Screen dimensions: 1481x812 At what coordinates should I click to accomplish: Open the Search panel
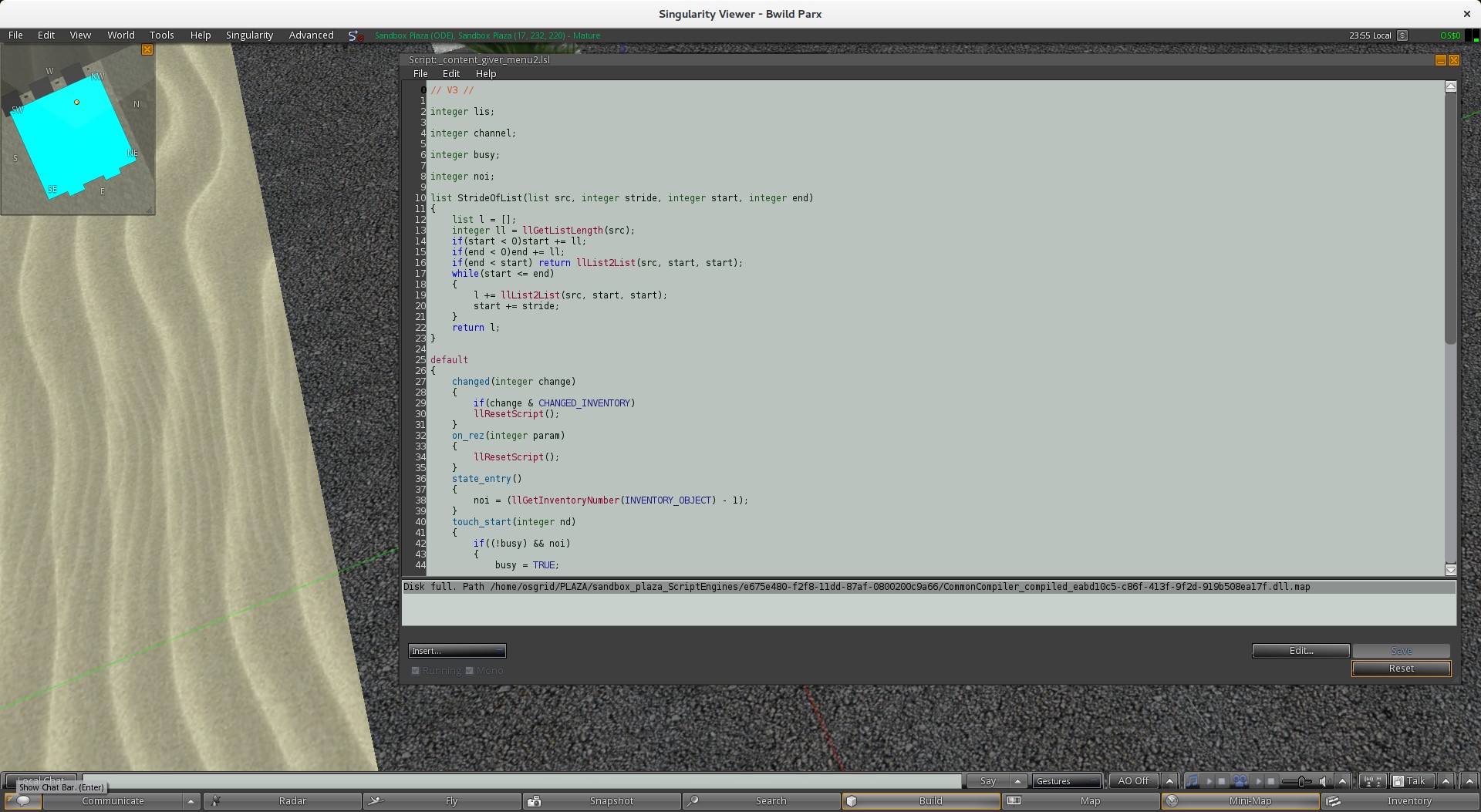[762, 801]
